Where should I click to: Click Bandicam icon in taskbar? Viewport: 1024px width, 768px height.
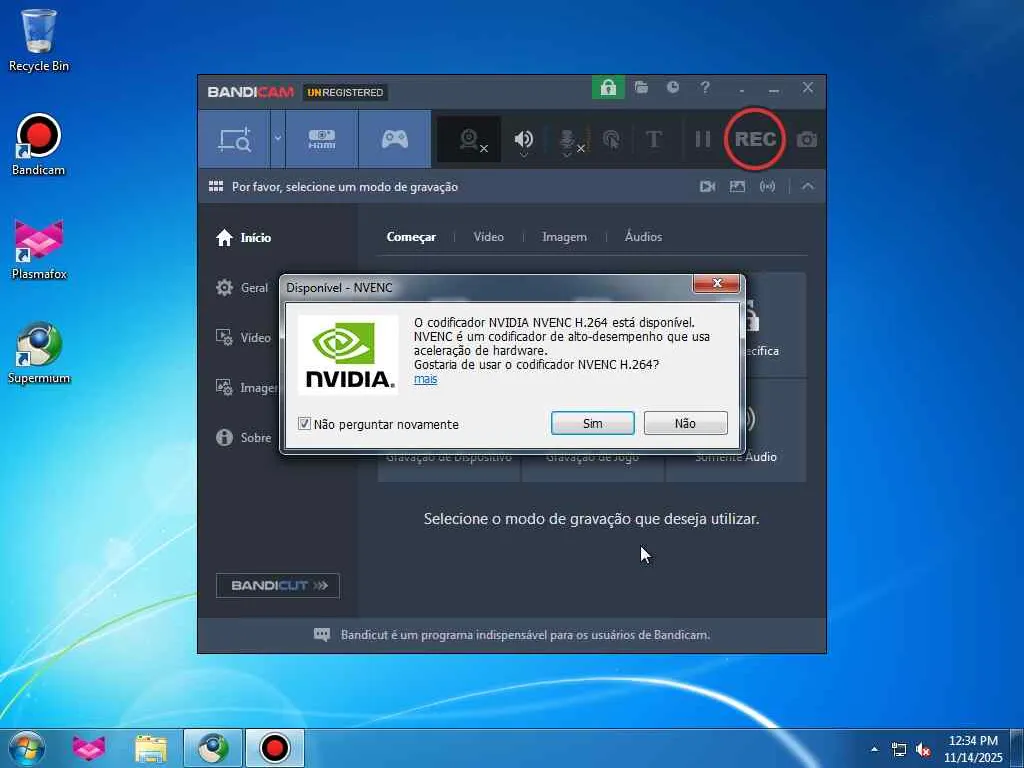[x=275, y=748]
